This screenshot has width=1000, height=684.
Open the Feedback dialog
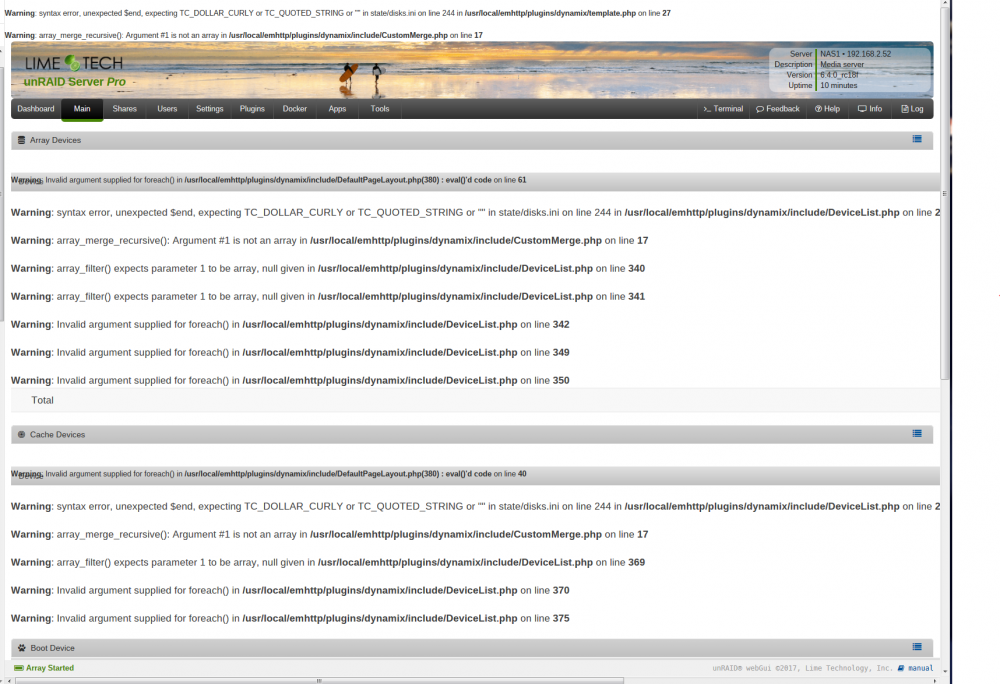[x=777, y=109]
